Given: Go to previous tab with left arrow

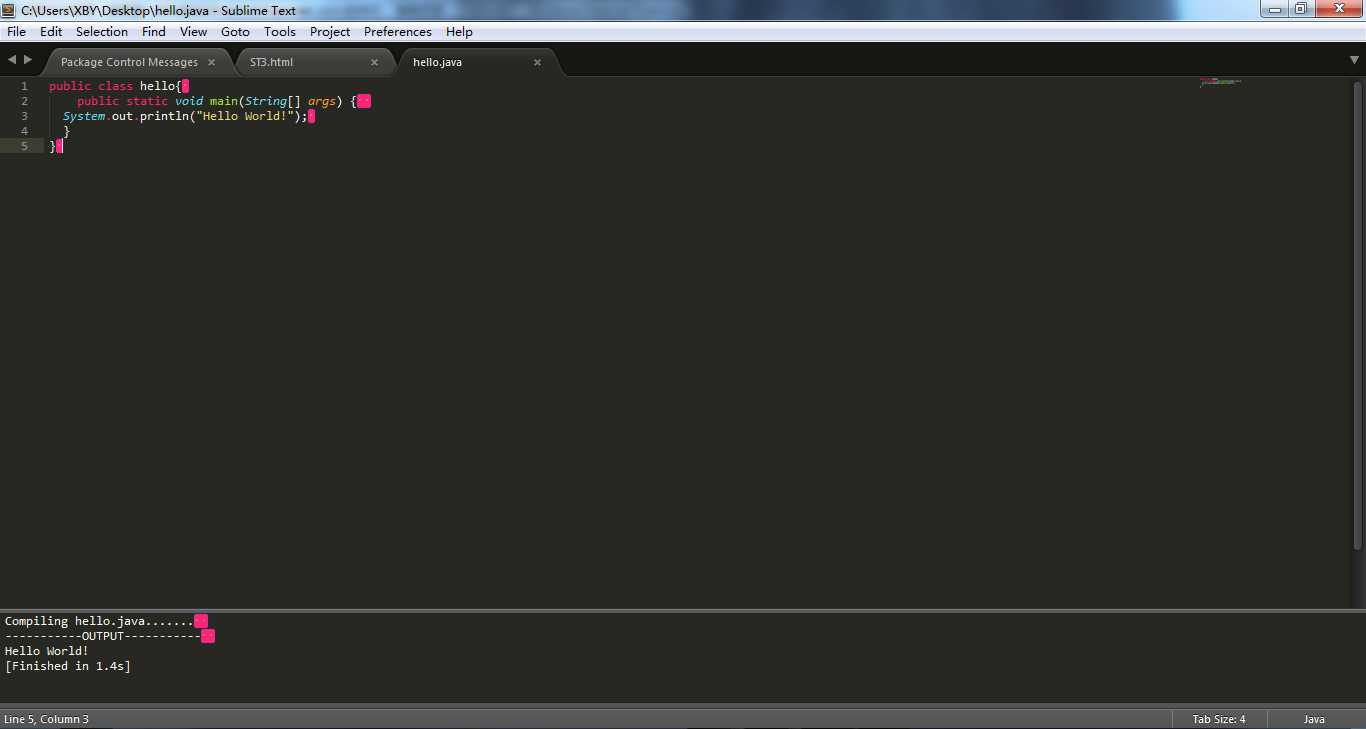Looking at the screenshot, I should (12, 60).
